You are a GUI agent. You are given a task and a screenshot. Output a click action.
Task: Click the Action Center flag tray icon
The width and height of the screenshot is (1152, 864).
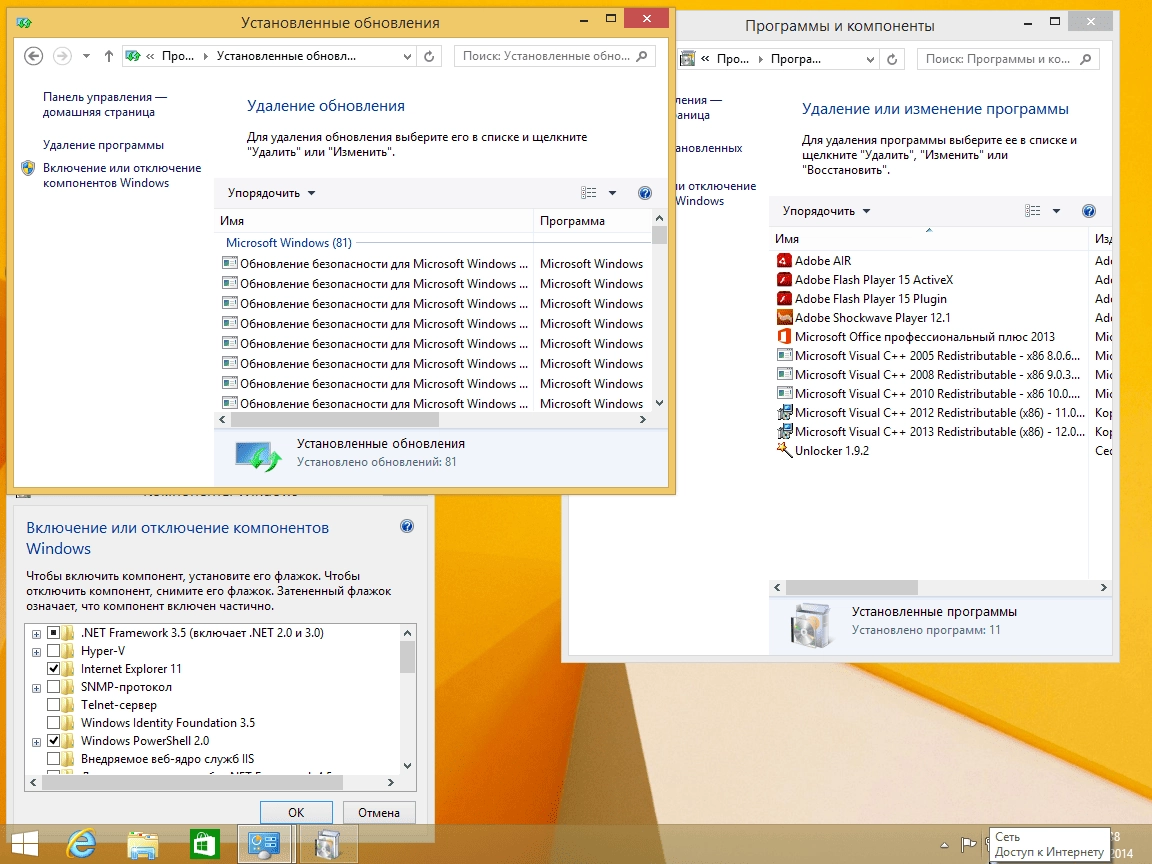[x=968, y=845]
